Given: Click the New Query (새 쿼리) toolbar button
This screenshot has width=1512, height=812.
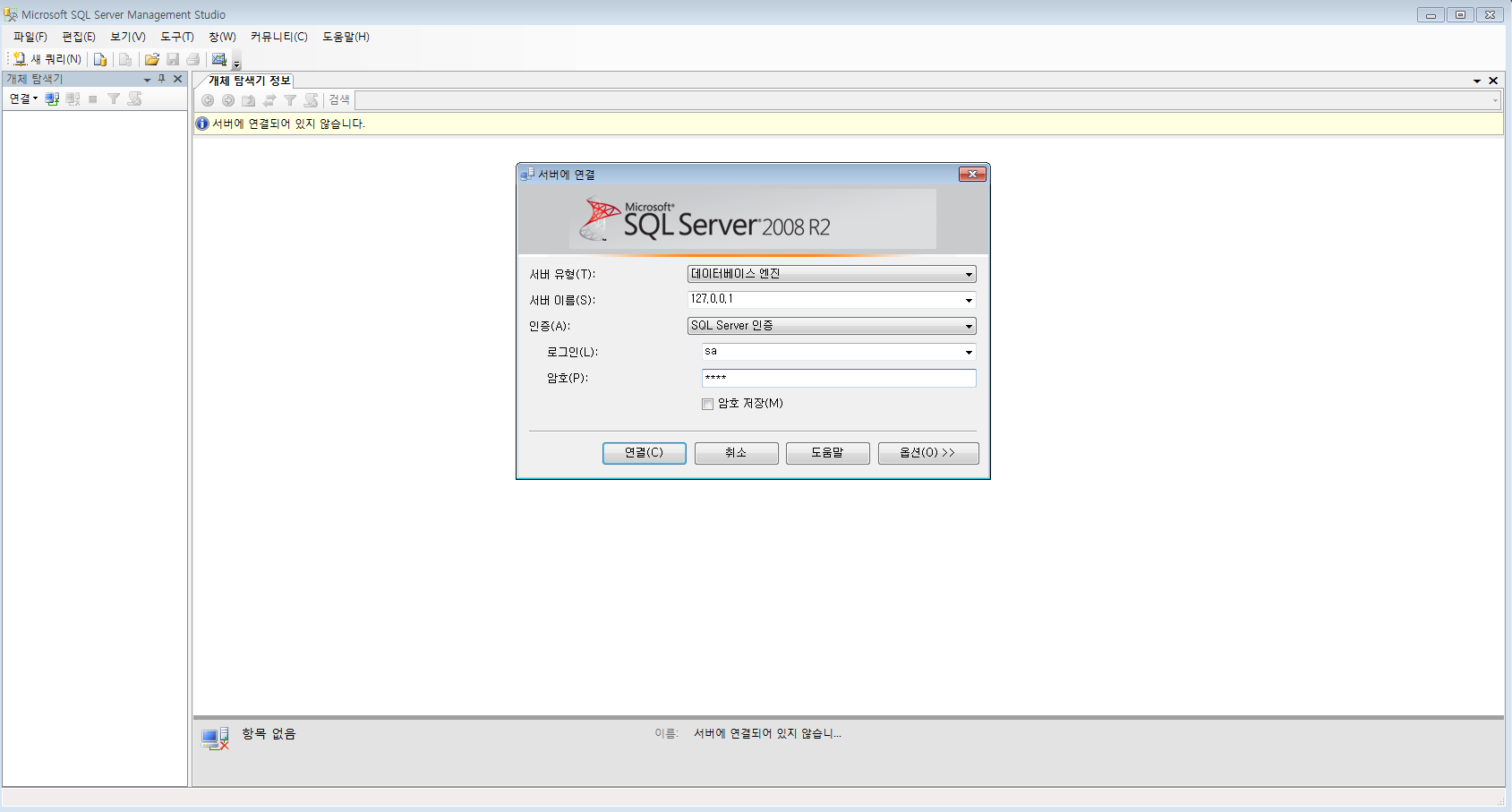Looking at the screenshot, I should tap(47, 59).
